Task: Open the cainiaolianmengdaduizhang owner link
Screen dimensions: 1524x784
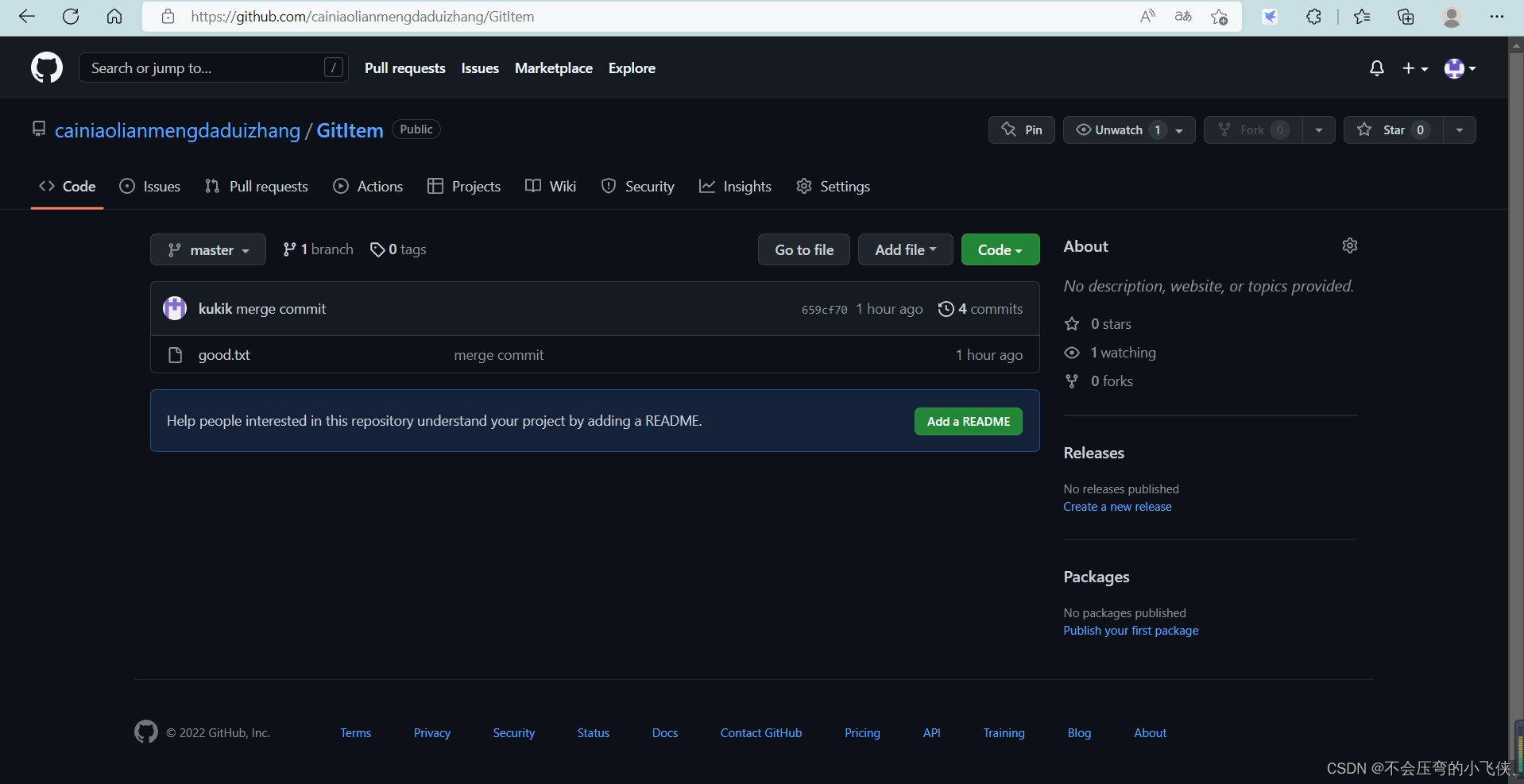Action: pyautogui.click(x=177, y=130)
